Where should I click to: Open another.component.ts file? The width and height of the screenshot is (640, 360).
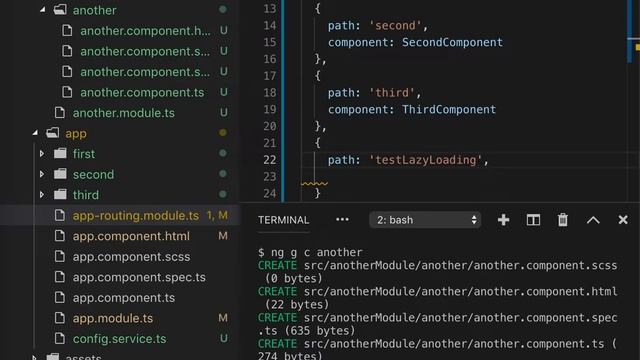click(x=142, y=93)
